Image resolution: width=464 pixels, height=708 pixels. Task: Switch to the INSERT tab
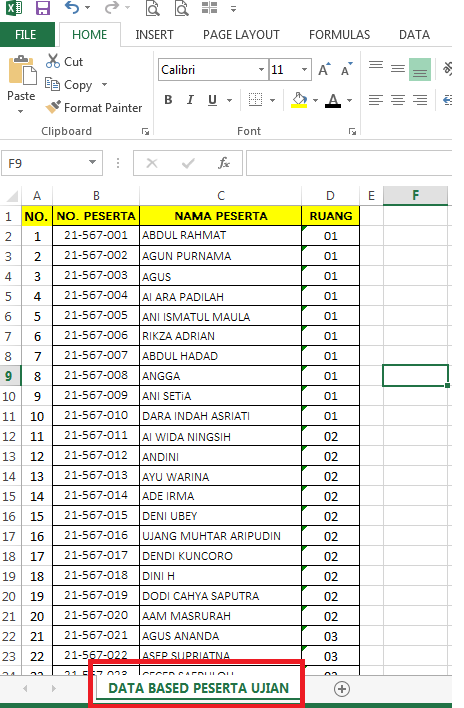154,35
